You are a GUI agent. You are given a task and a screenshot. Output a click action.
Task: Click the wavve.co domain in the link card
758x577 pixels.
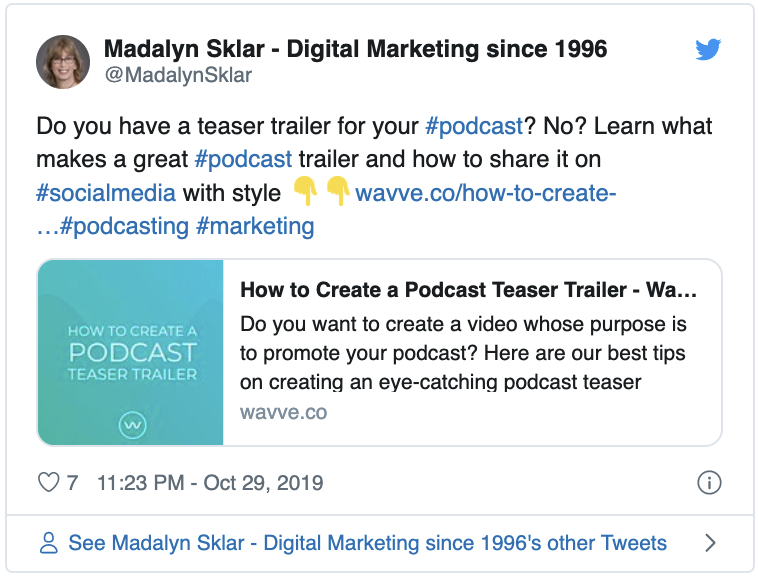pos(283,412)
